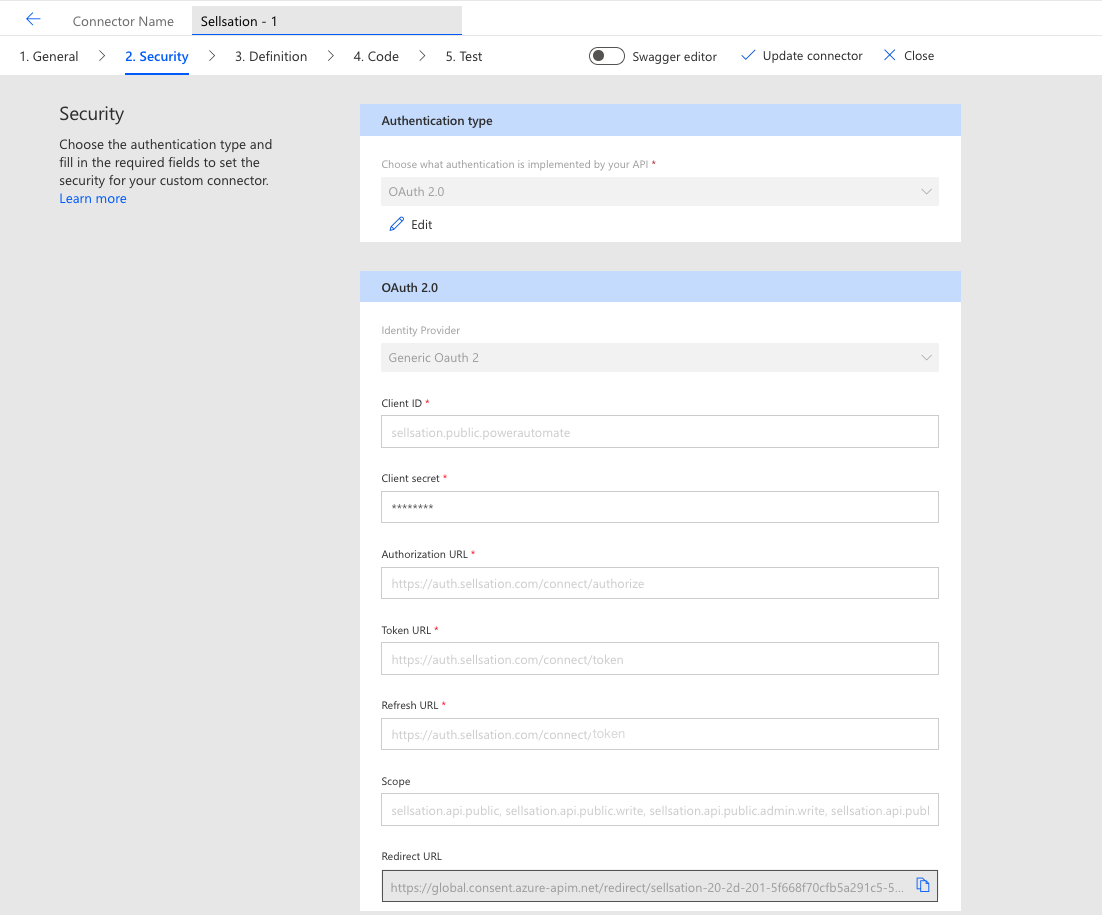Select the Scope input field
Image resolution: width=1102 pixels, height=915 pixels.
(x=659, y=810)
